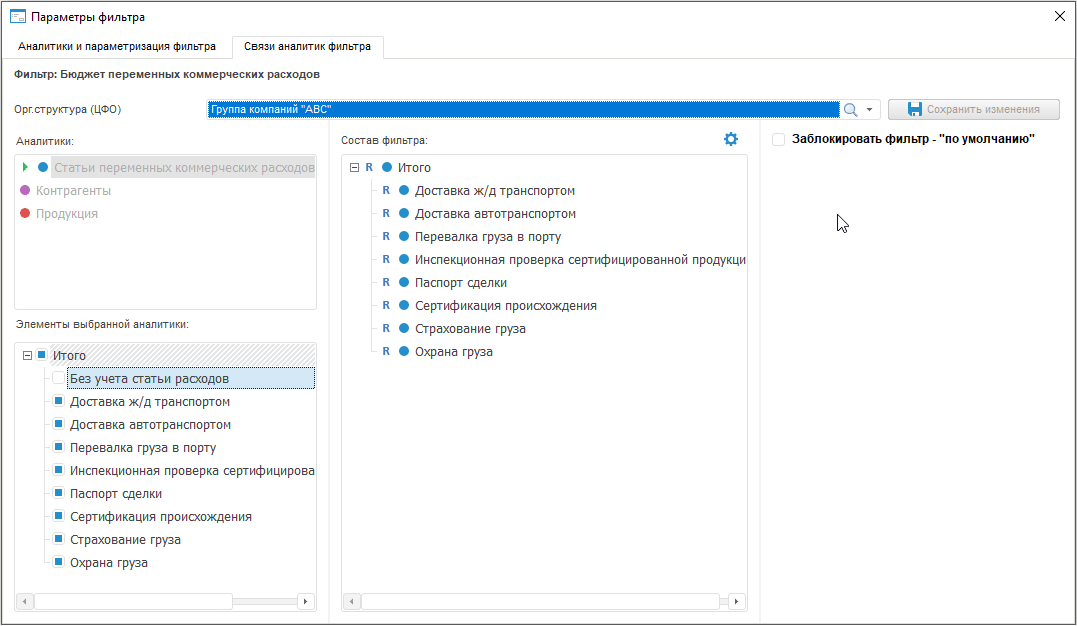Click the Орг.структура input field with Группа компаний
Image resolution: width=1077 pixels, height=626 pixels.
522,110
